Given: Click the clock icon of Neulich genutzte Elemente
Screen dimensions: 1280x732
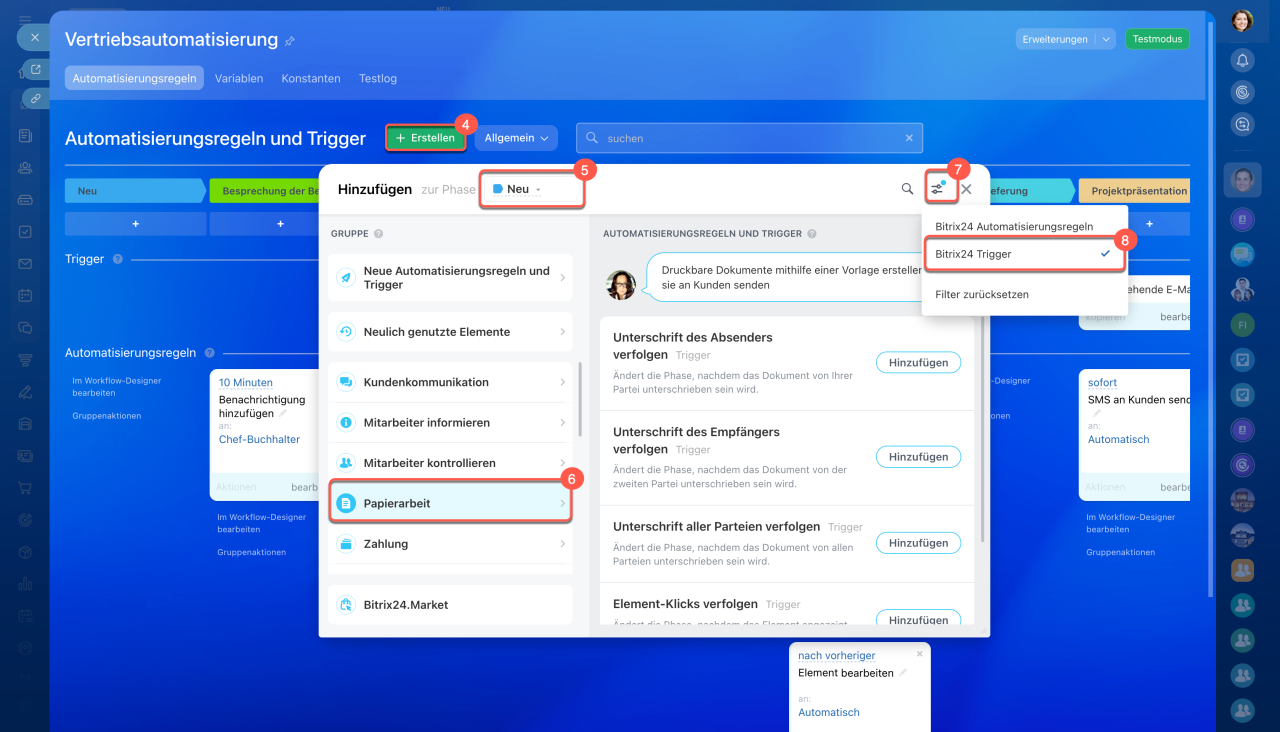Looking at the screenshot, I should pos(345,332).
